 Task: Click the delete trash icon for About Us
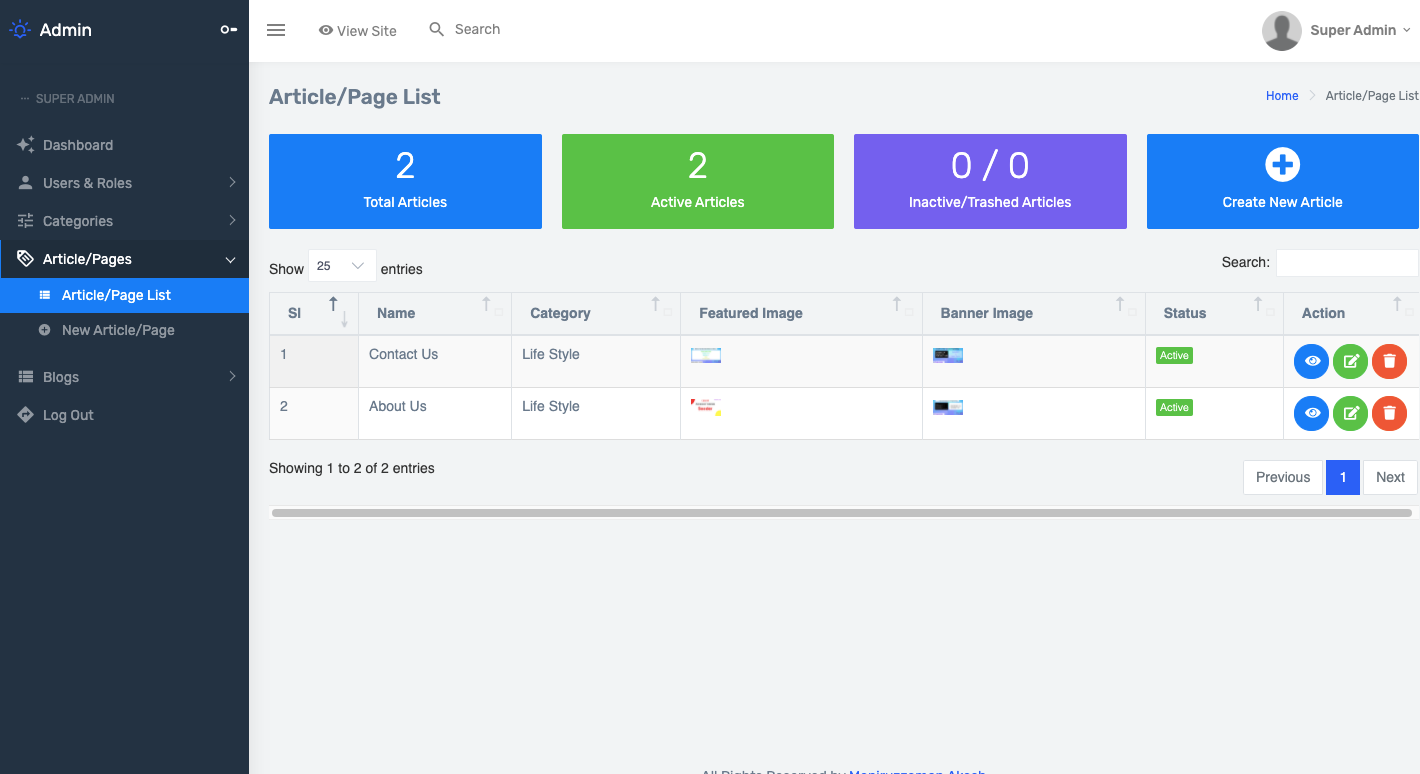(x=1389, y=413)
